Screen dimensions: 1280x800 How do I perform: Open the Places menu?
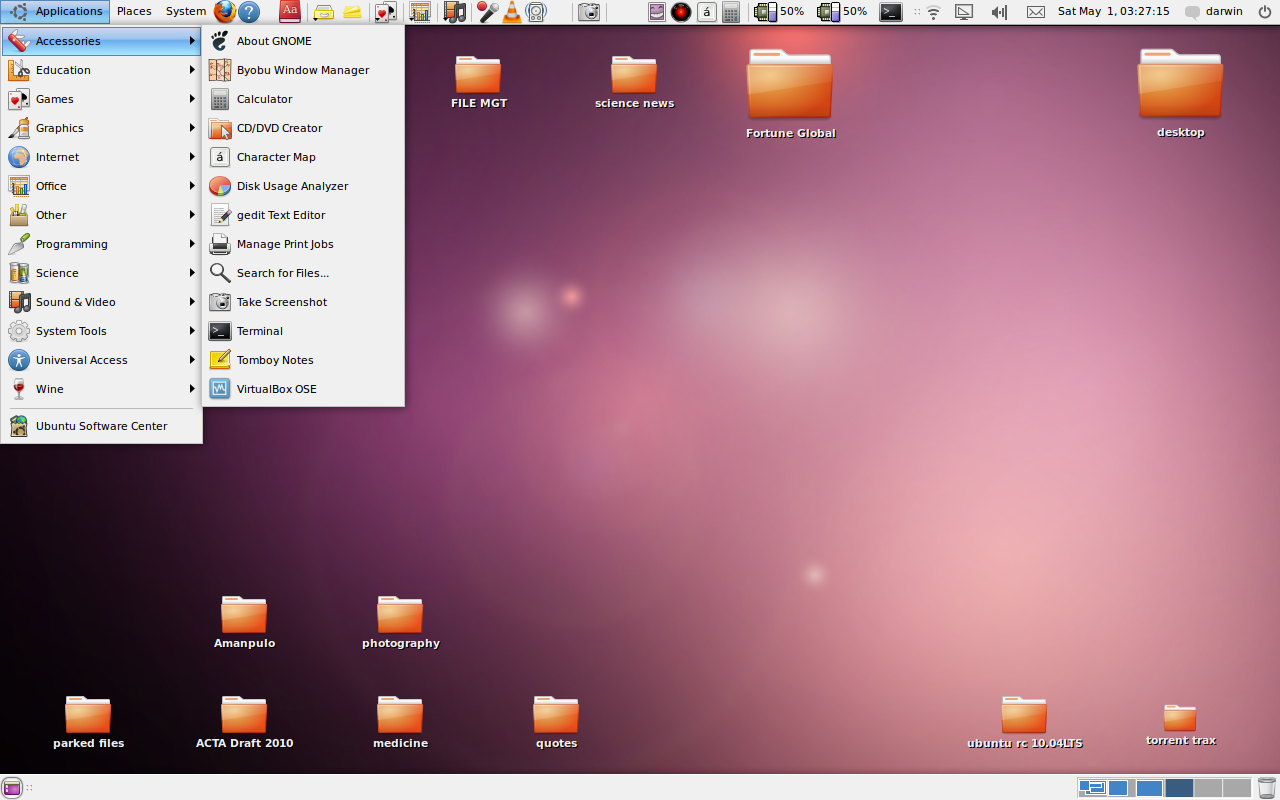[134, 12]
